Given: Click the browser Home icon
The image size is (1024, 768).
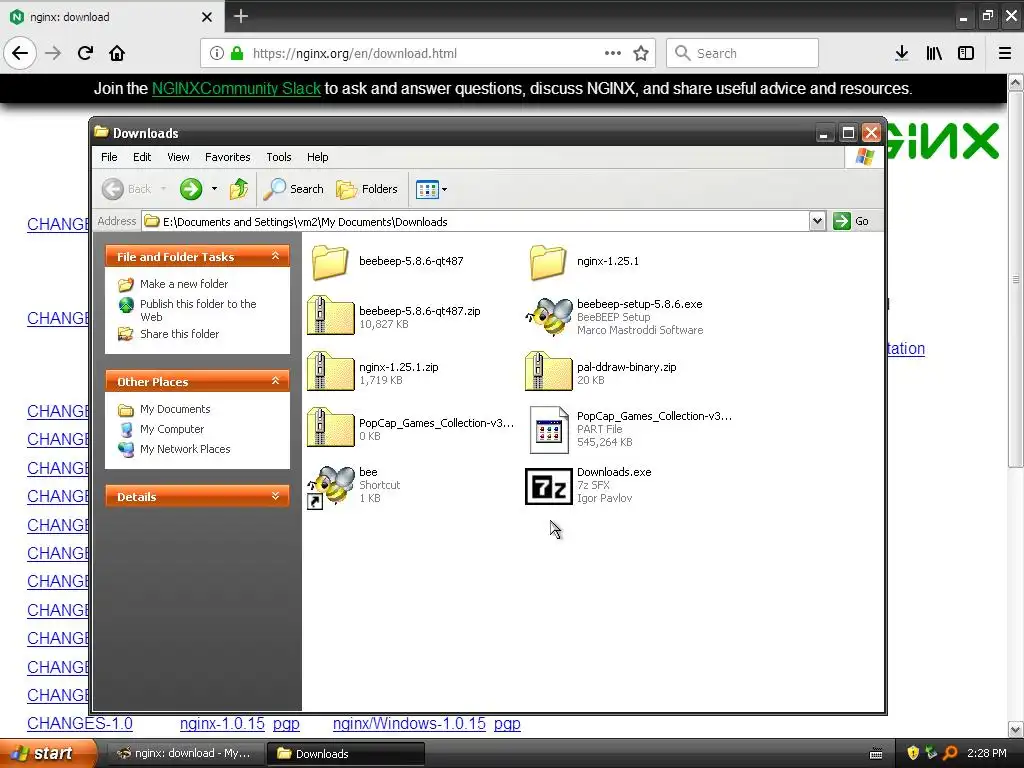Looking at the screenshot, I should click(x=117, y=53).
